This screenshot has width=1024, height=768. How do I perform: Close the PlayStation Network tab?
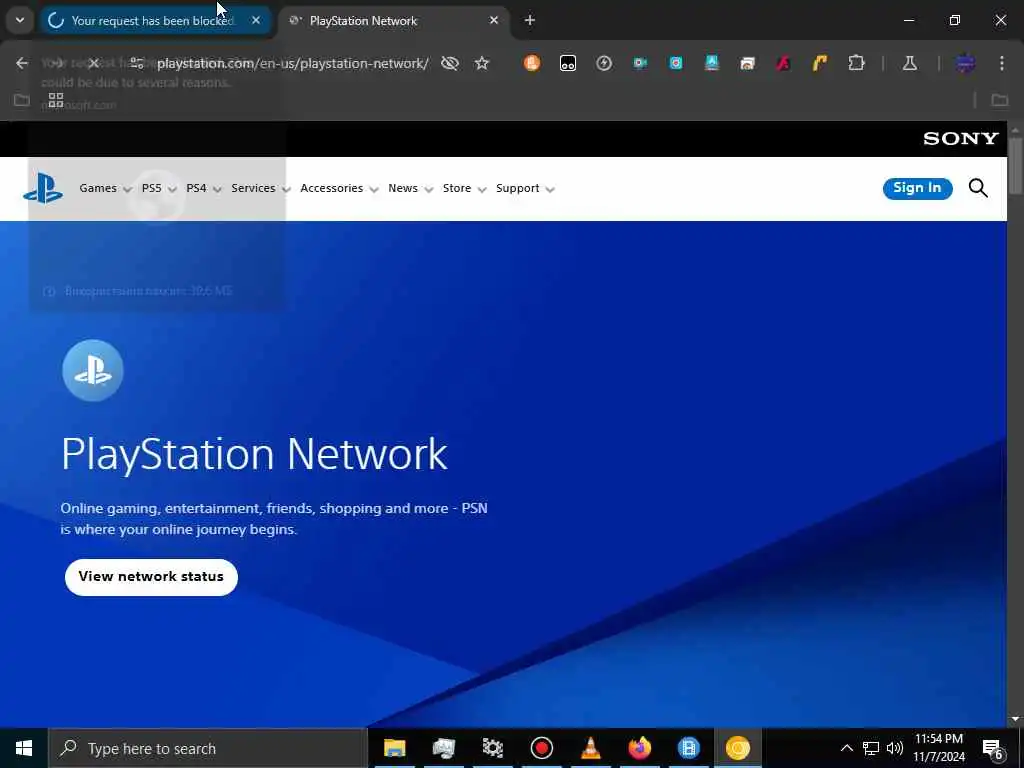[x=494, y=20]
